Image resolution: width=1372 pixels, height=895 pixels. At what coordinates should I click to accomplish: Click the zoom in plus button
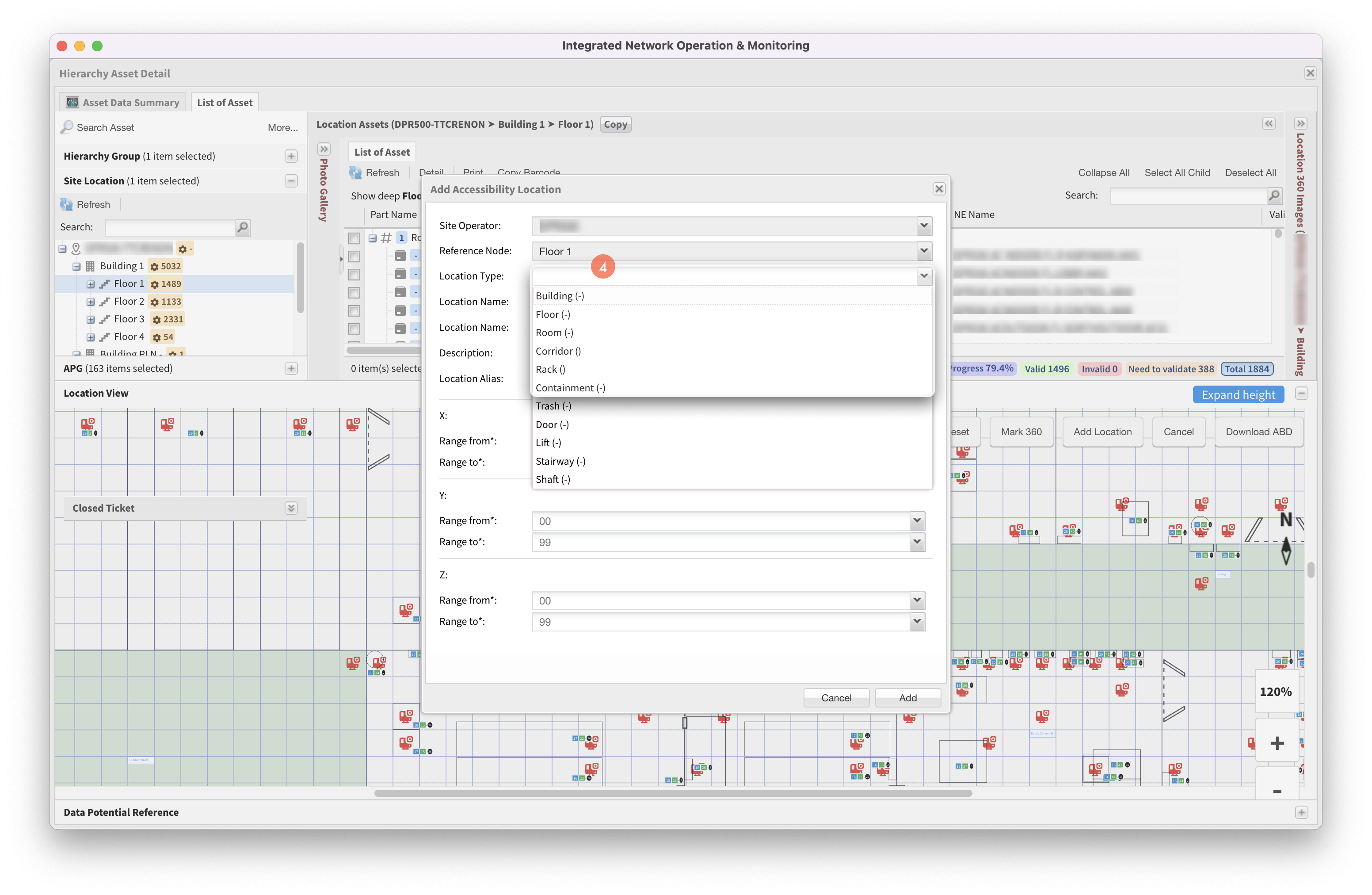pyautogui.click(x=1277, y=743)
